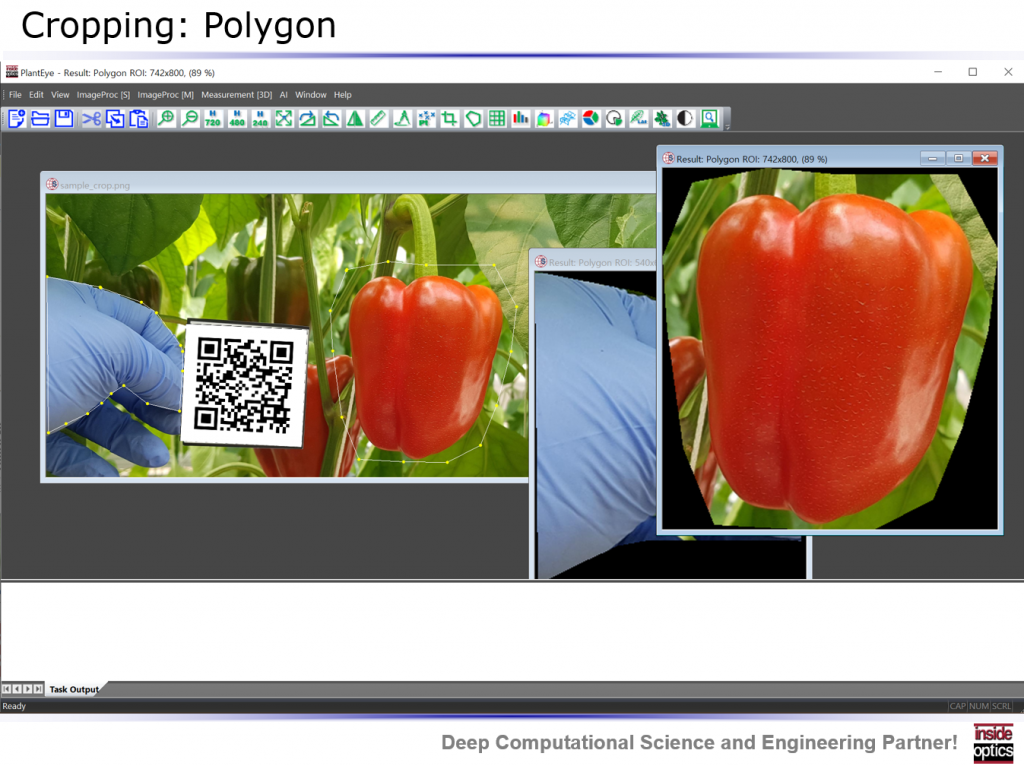This screenshot has width=1024, height=766.
Task: Activate the Zoom In tool
Action: point(167,118)
